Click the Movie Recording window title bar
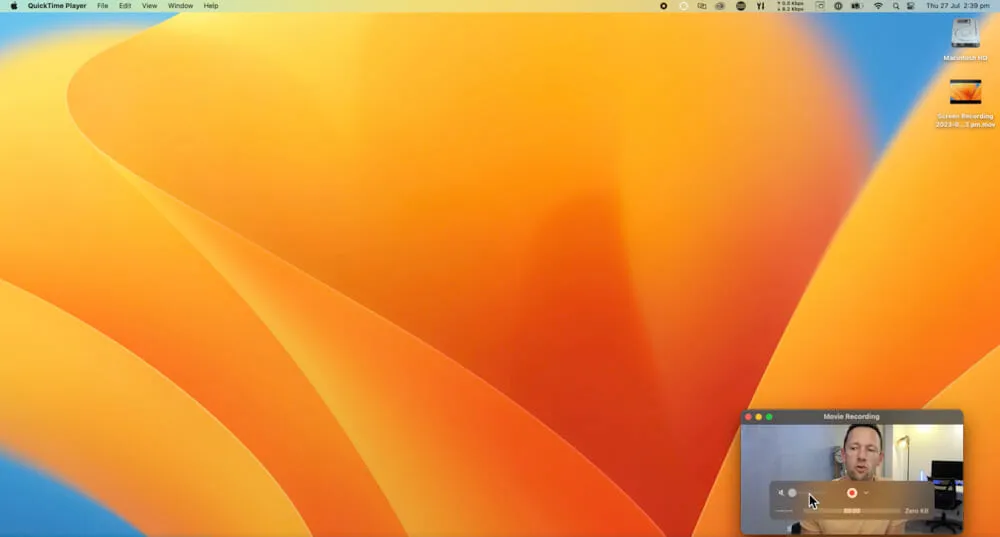The image size is (1000, 537). (851, 416)
